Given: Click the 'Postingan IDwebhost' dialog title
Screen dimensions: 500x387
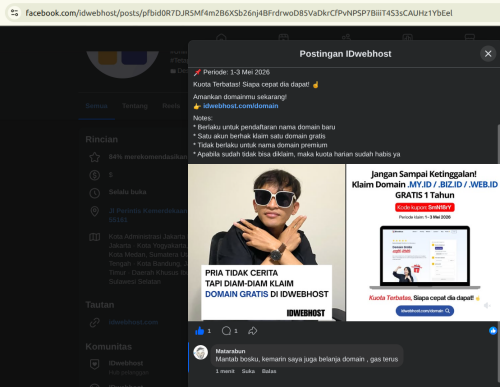Looking at the screenshot, I should 345,54.
